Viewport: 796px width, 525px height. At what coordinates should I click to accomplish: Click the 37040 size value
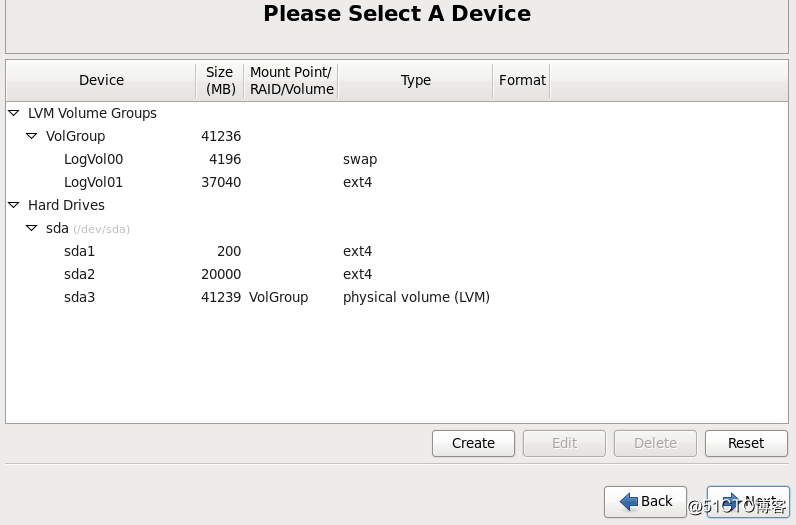pyautogui.click(x=221, y=182)
